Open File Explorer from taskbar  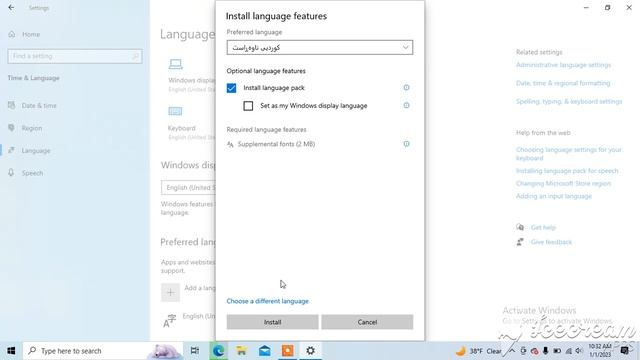tap(242, 351)
